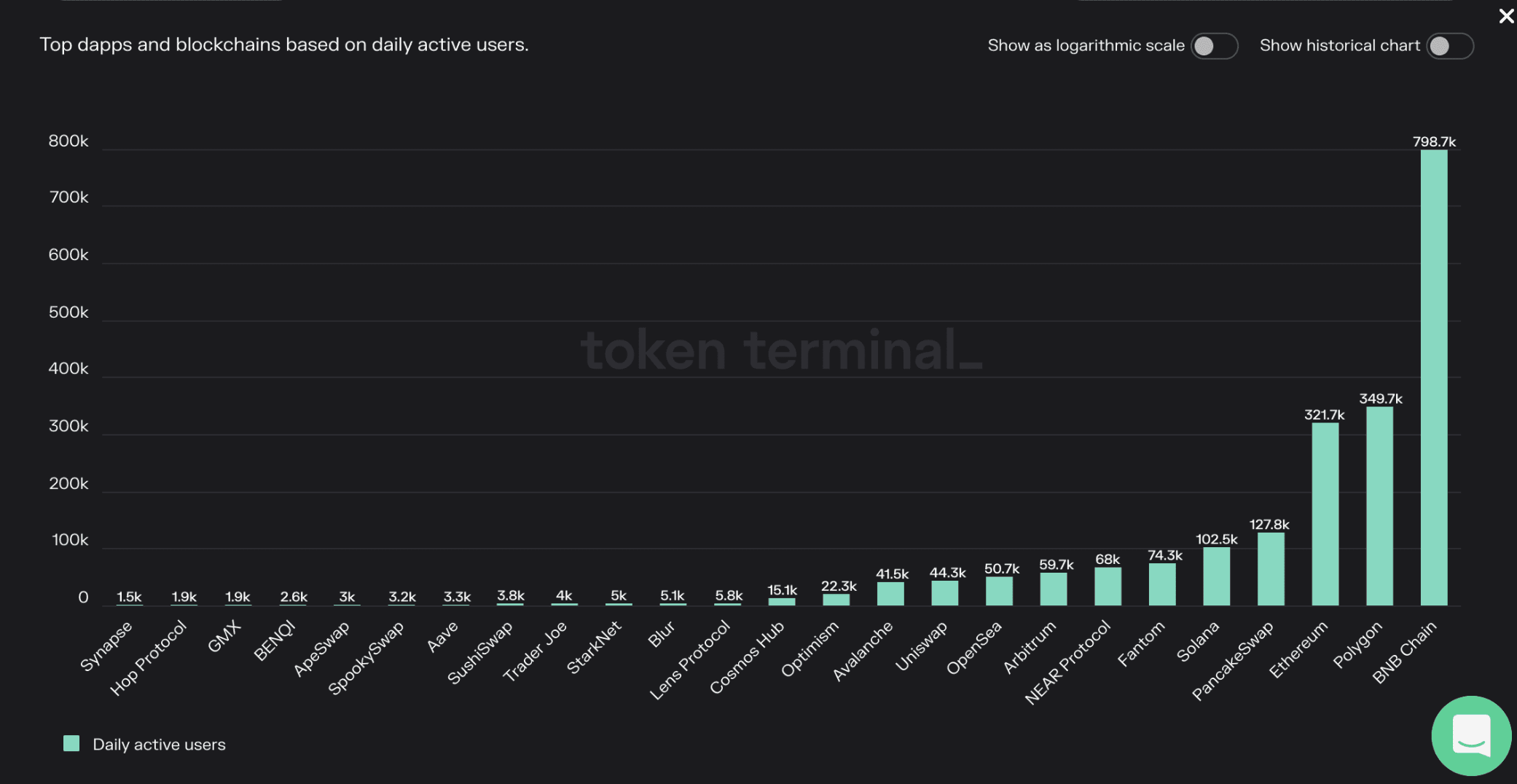
Task: Click the Cosmos Hub axis label
Action: [747, 657]
